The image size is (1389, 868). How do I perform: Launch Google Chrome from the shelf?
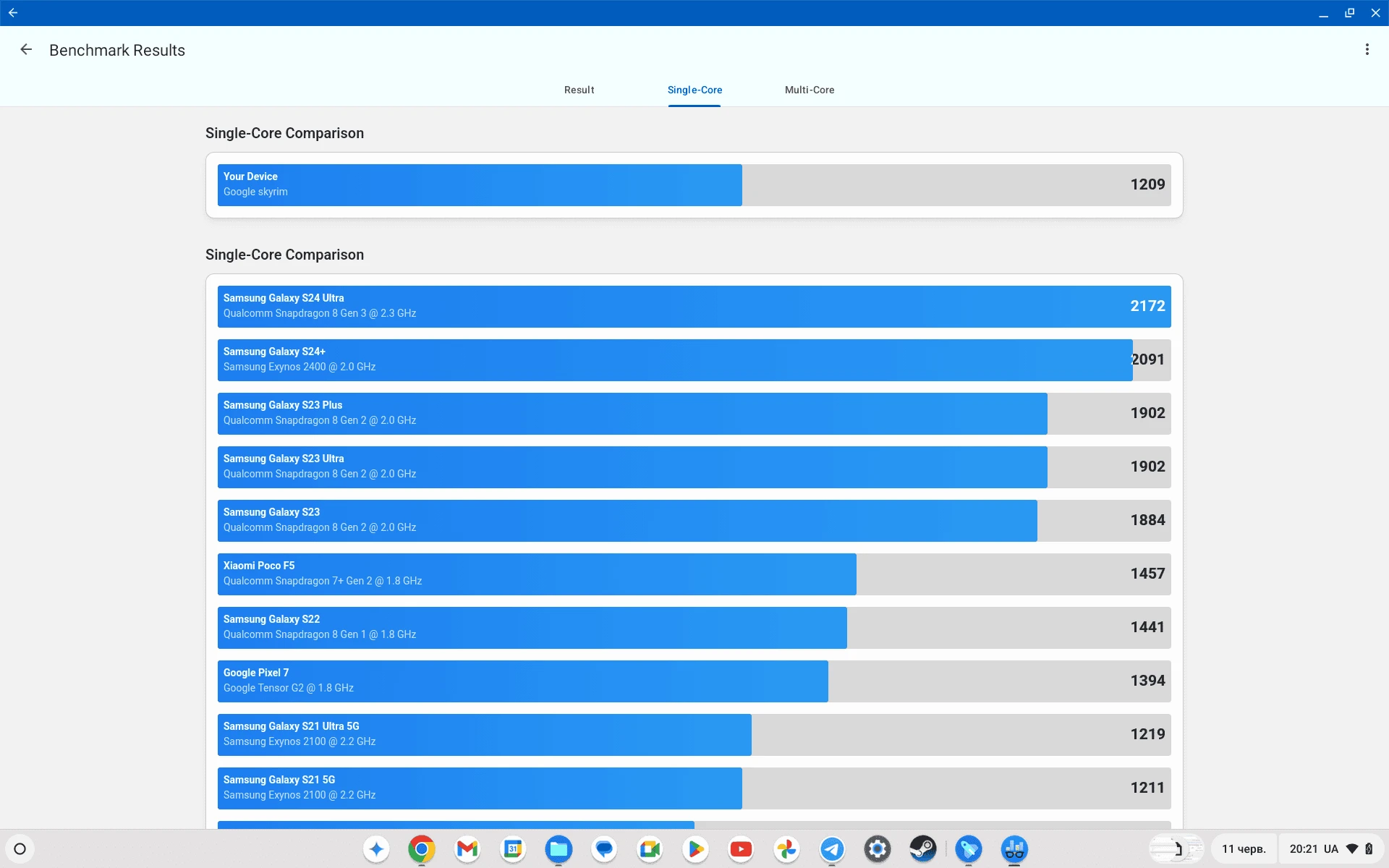tap(421, 849)
